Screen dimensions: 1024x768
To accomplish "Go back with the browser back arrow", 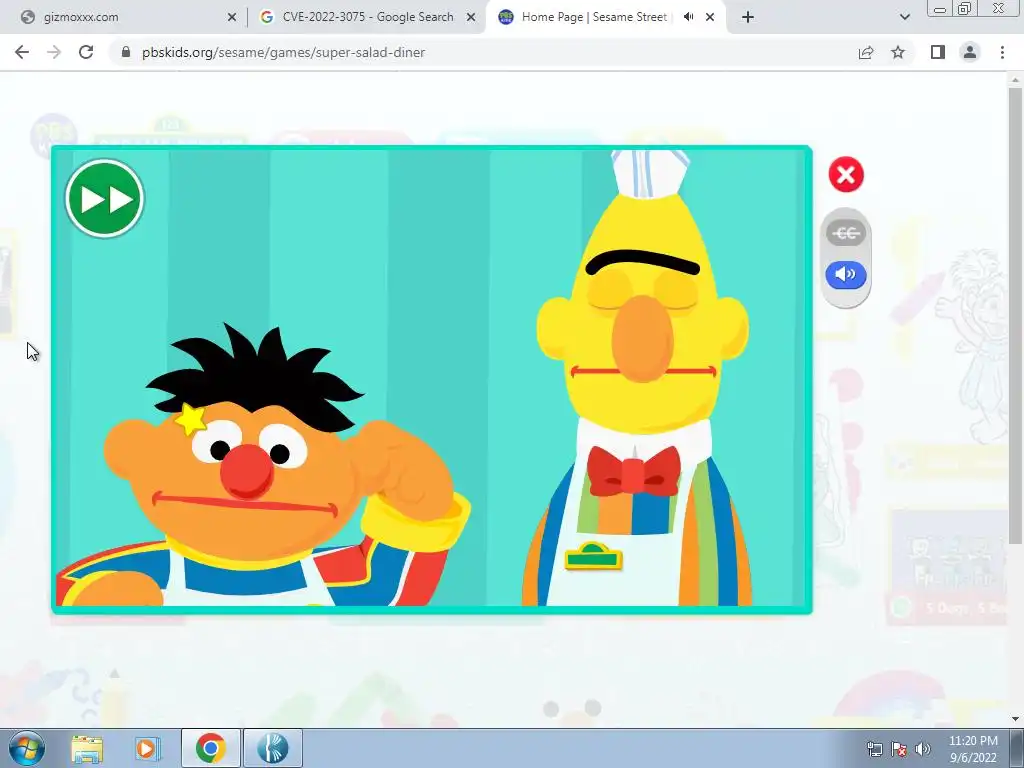I will pyautogui.click(x=22, y=52).
